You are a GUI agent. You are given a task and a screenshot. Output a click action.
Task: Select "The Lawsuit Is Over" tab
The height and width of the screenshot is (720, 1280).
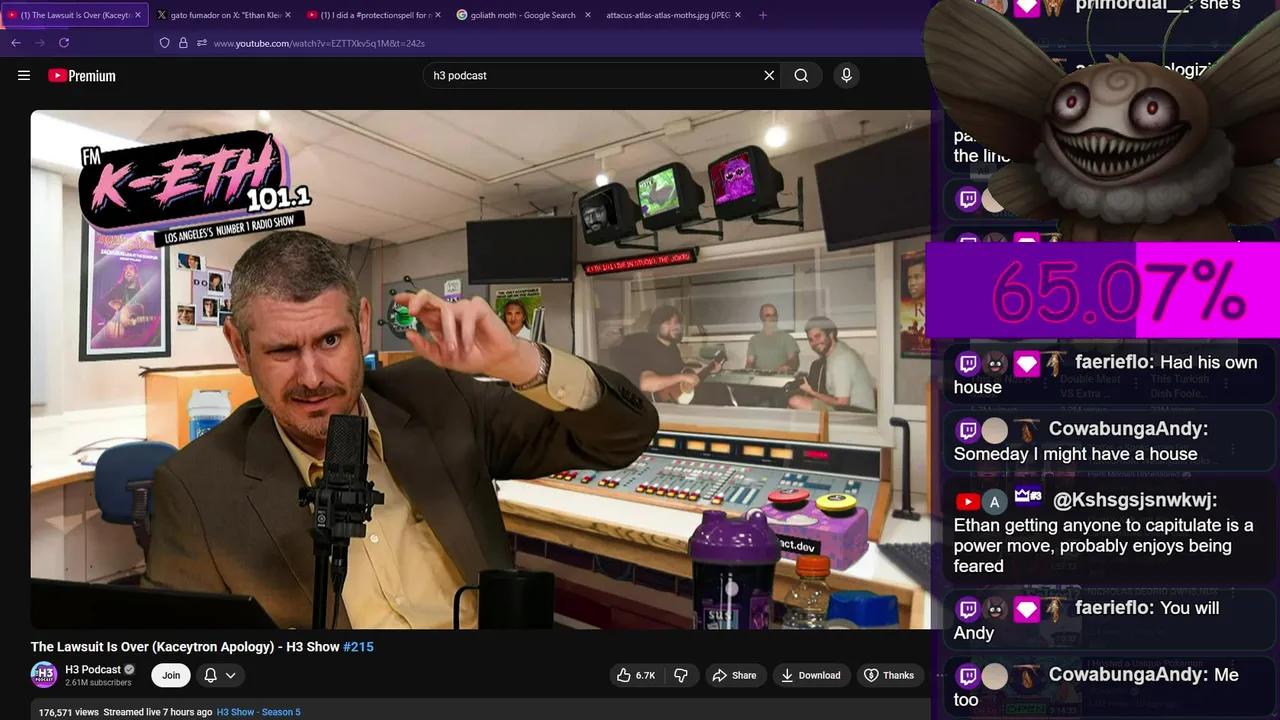74,15
